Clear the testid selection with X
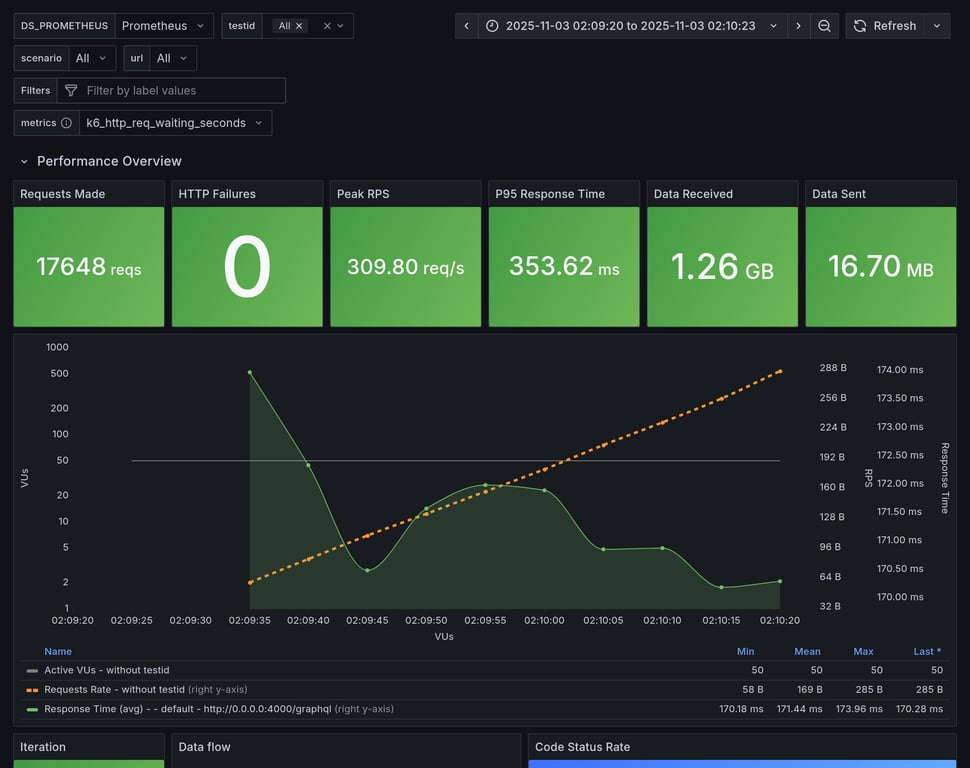Screen dimensions: 970x768 pos(327,26)
